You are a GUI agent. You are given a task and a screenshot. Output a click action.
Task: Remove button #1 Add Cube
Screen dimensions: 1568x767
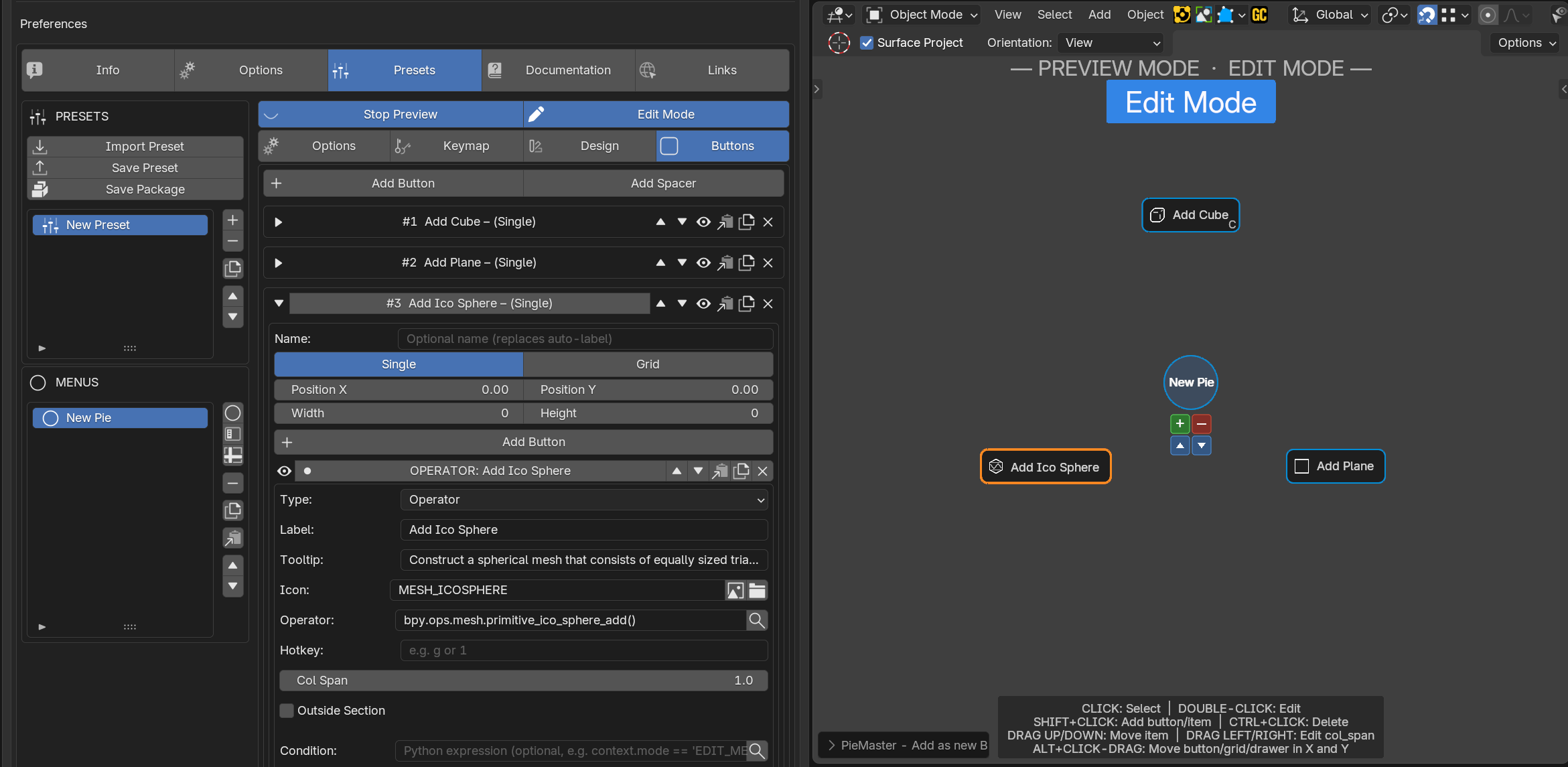(x=768, y=222)
